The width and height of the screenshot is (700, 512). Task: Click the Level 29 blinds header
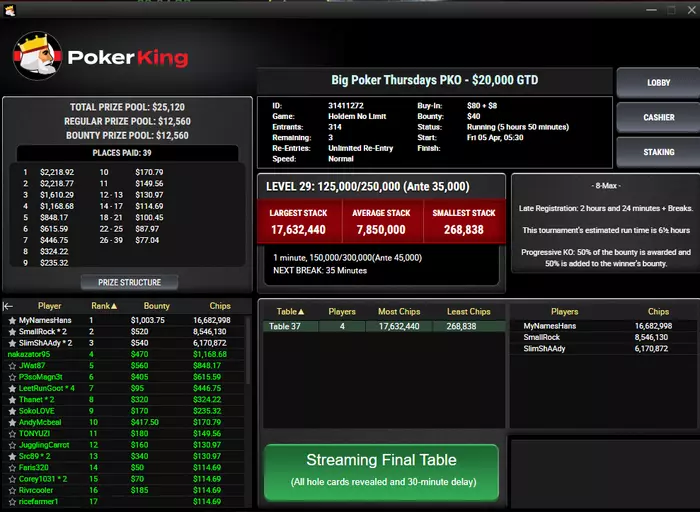point(368,187)
